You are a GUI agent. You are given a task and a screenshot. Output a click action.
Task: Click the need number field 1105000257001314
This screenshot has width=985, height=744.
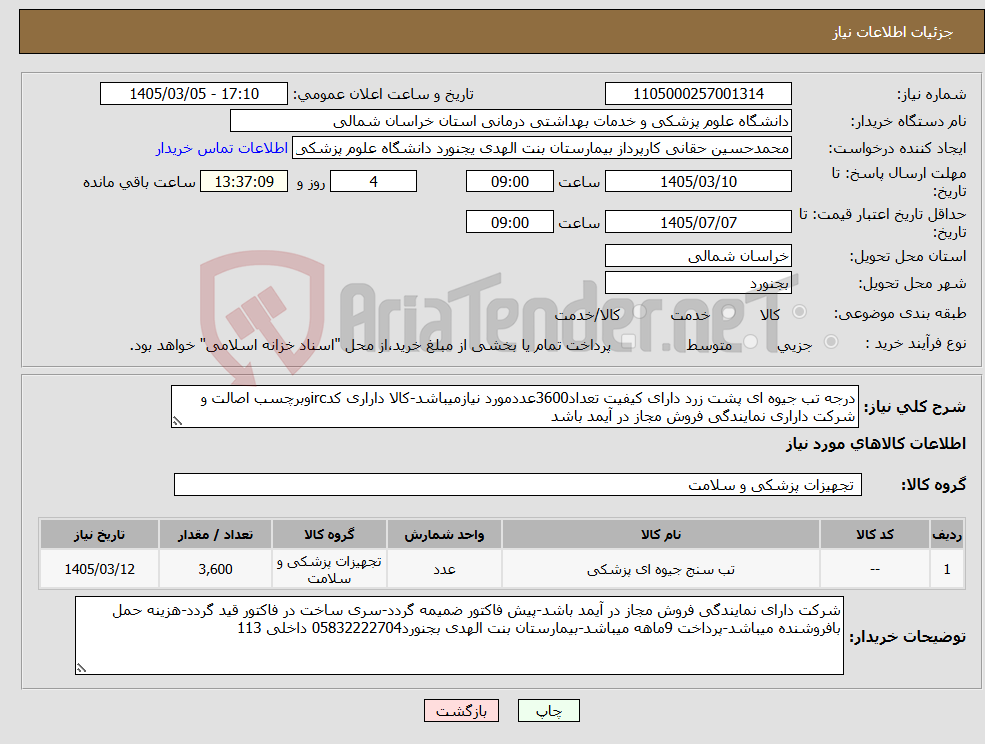(698, 94)
